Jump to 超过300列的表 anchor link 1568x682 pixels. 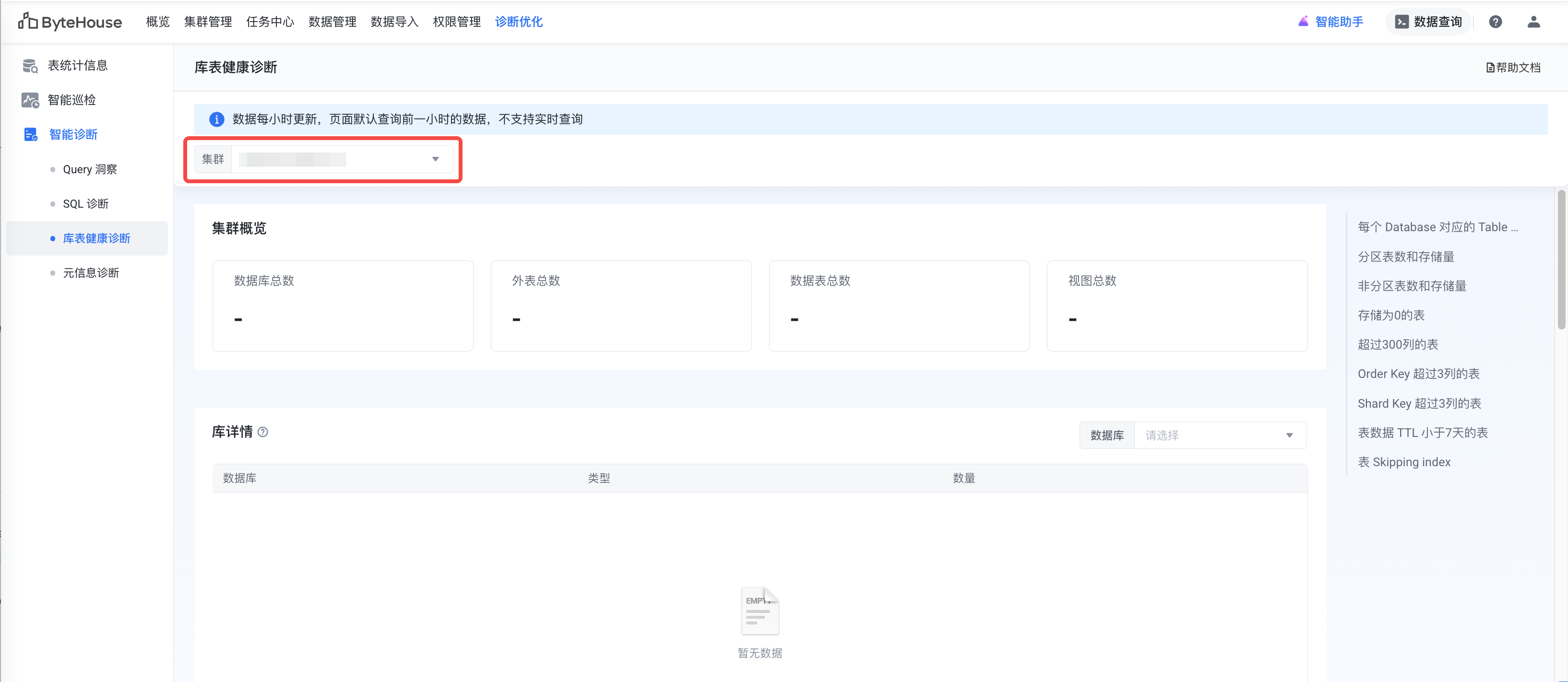pyautogui.click(x=1398, y=344)
